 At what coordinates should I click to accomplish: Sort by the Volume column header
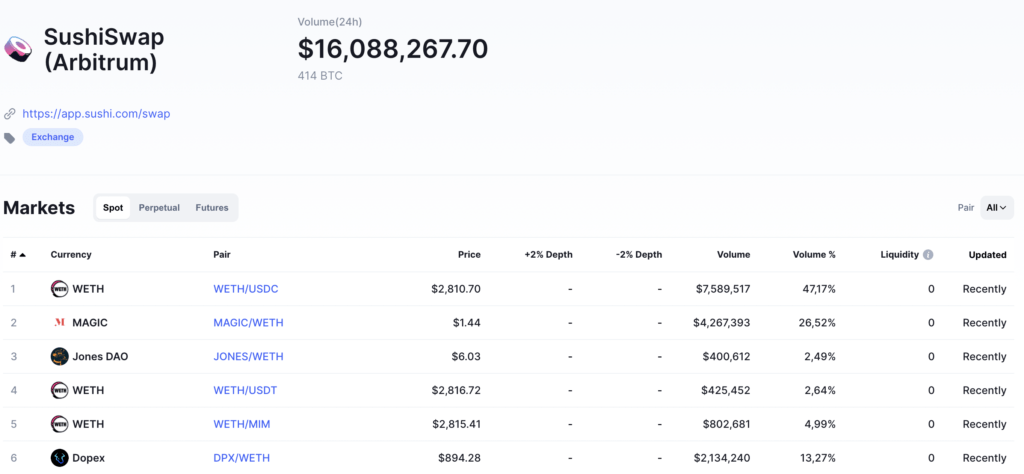733,255
